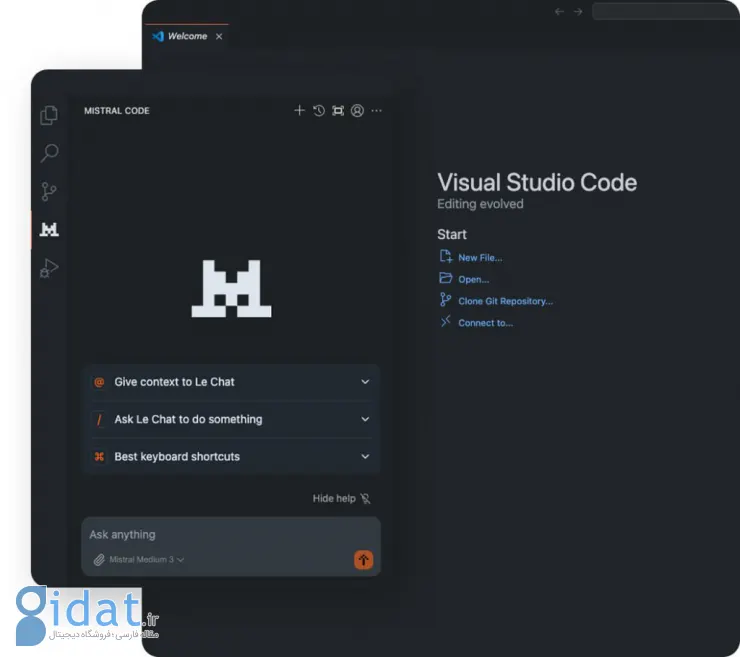Click the Clone Git branch icon
Image resolution: width=740 pixels, height=657 pixels.
pyautogui.click(x=445, y=300)
